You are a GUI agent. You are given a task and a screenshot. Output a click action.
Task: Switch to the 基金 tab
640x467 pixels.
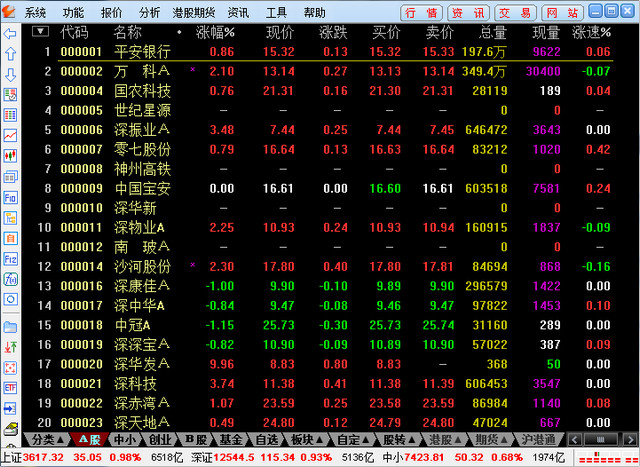tap(231, 440)
